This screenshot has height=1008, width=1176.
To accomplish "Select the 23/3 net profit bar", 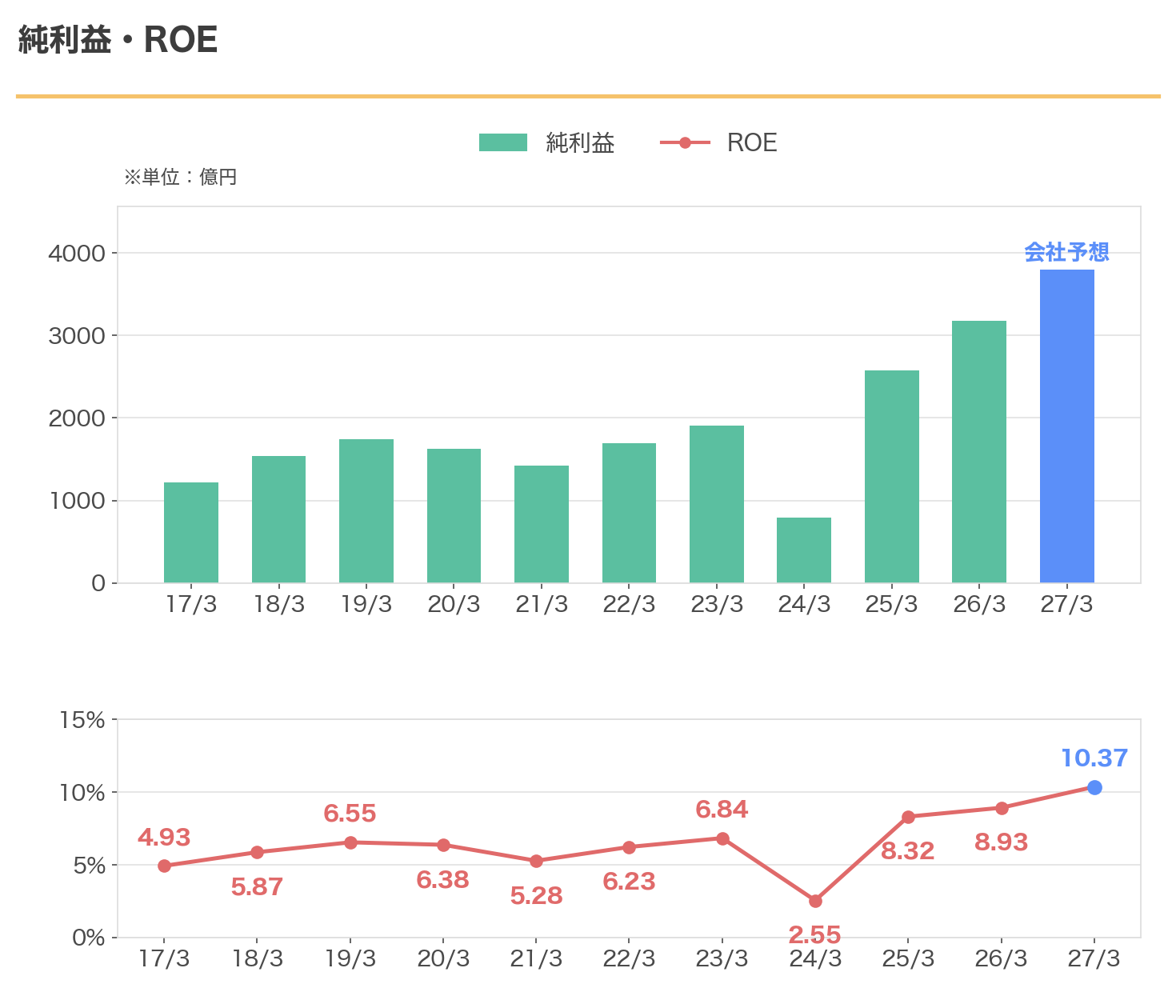I will pos(717,504).
